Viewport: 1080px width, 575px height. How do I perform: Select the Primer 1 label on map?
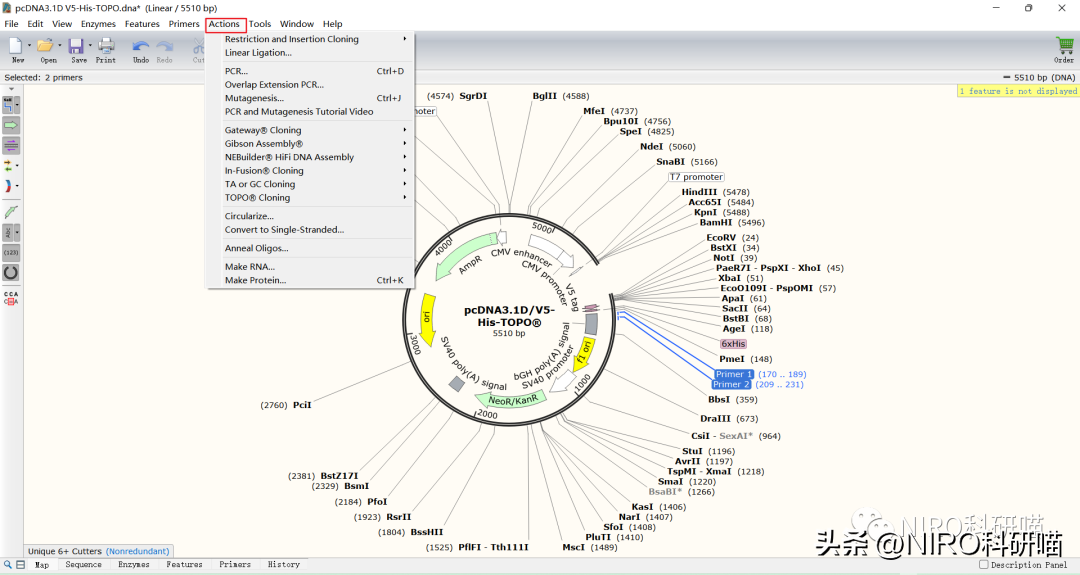pos(733,374)
